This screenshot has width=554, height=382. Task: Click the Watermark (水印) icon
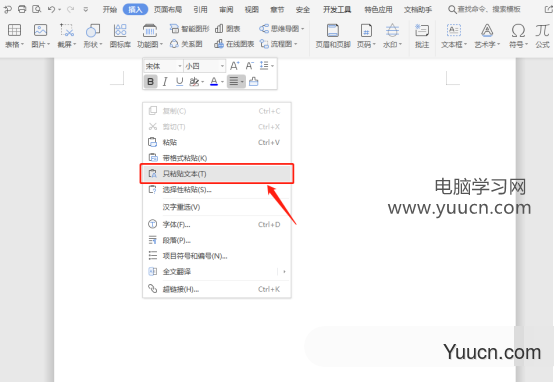[x=392, y=31]
